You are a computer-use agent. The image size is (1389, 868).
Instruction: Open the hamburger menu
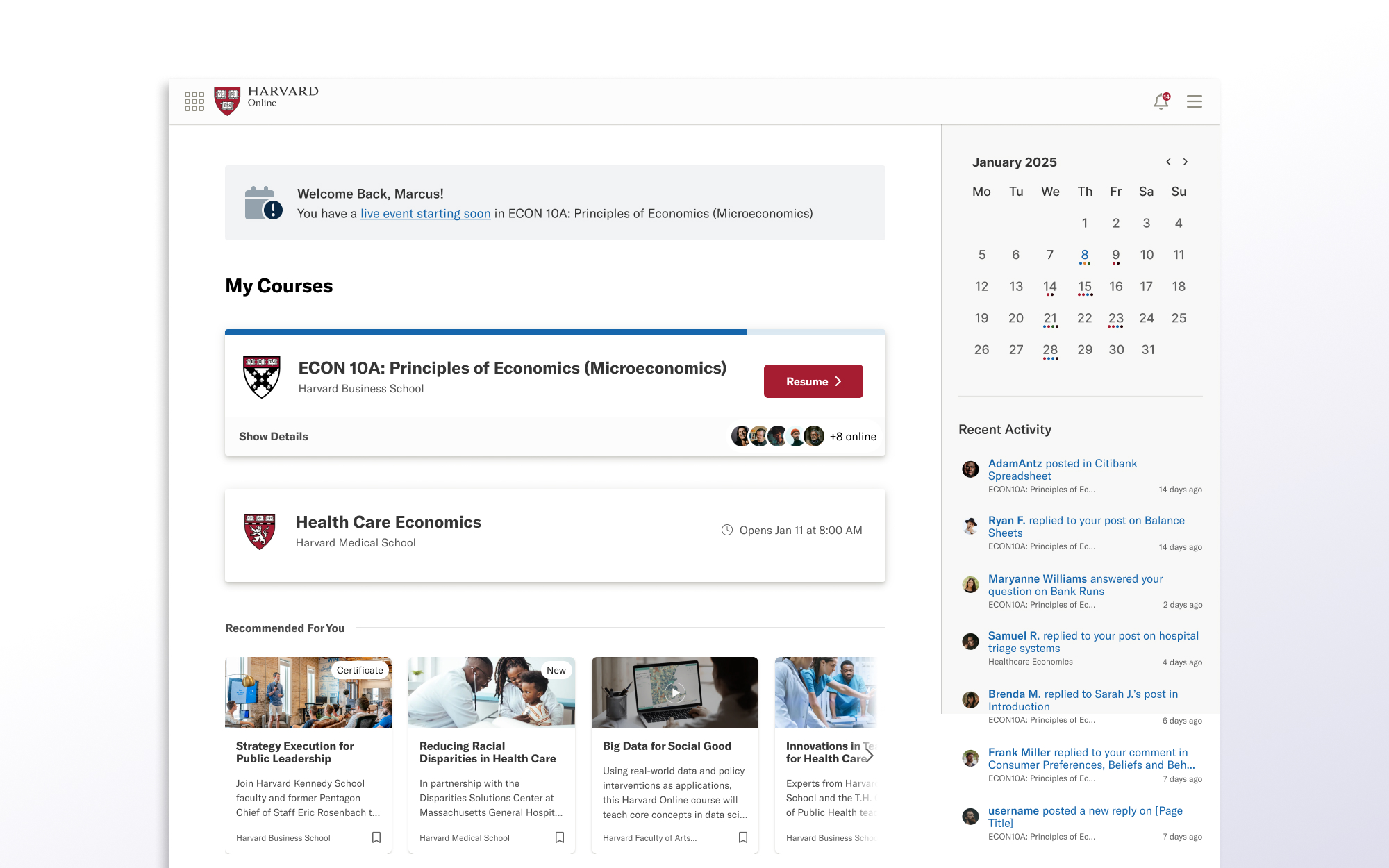(1195, 101)
